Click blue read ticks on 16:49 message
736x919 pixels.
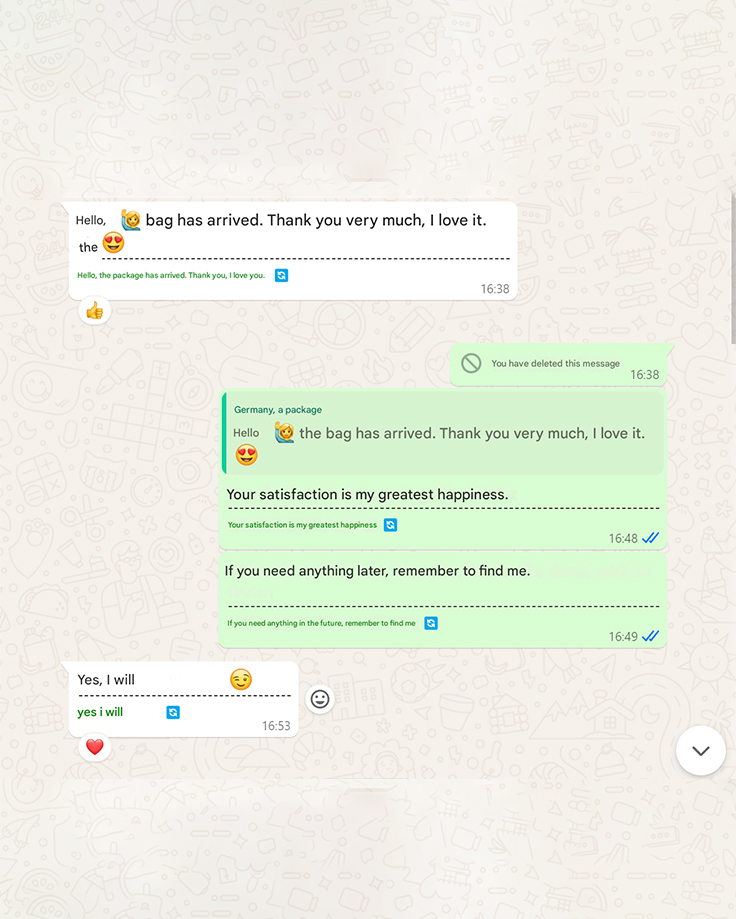(650, 636)
